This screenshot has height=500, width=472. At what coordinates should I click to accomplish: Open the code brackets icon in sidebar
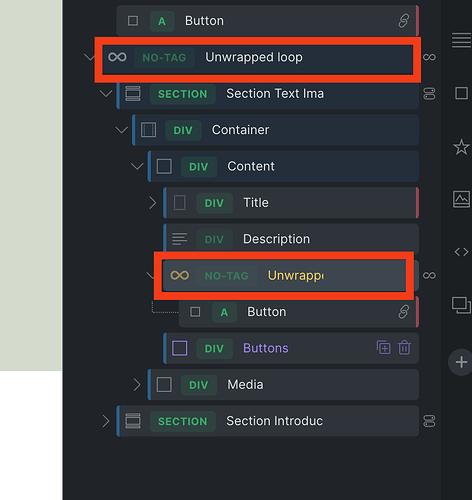pyautogui.click(x=461, y=252)
